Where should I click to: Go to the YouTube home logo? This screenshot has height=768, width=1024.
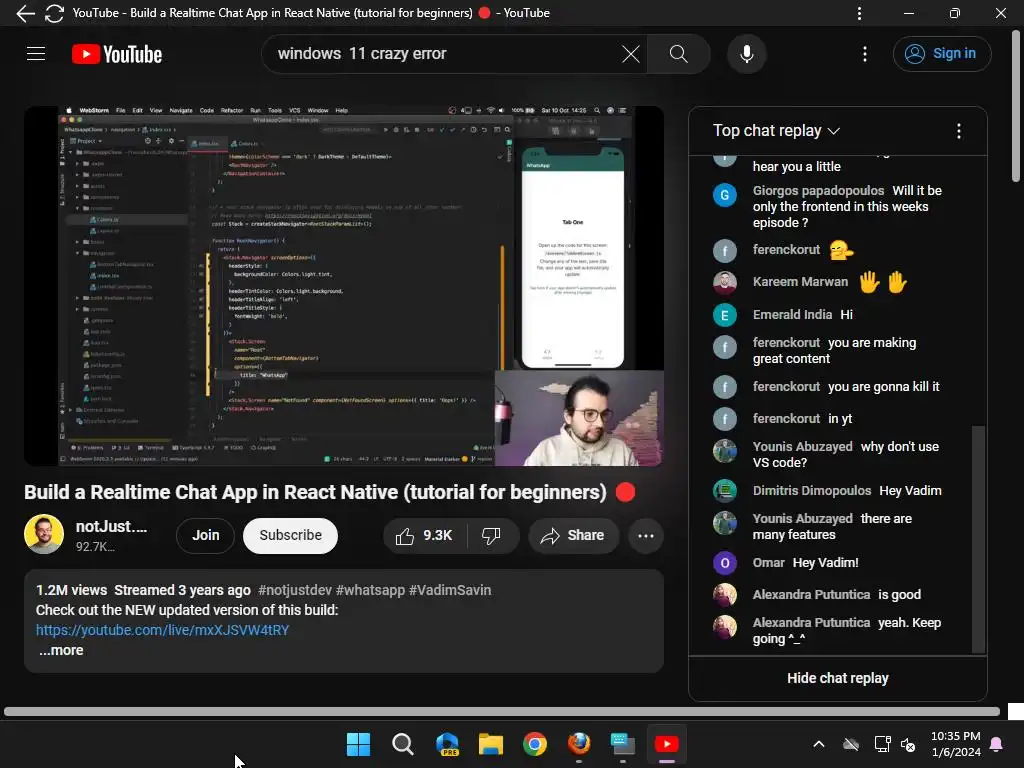click(117, 54)
